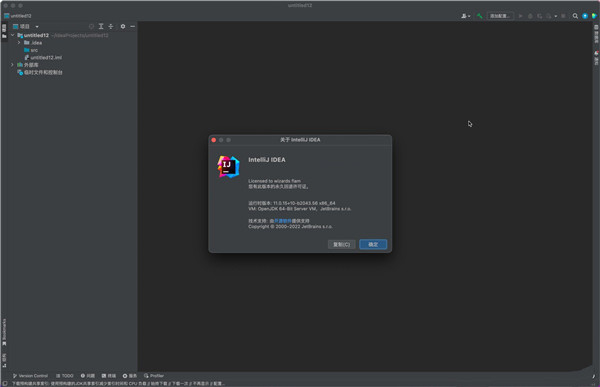Open the Profiler tool window
The width and height of the screenshot is (600, 387).
pyautogui.click(x=154, y=376)
